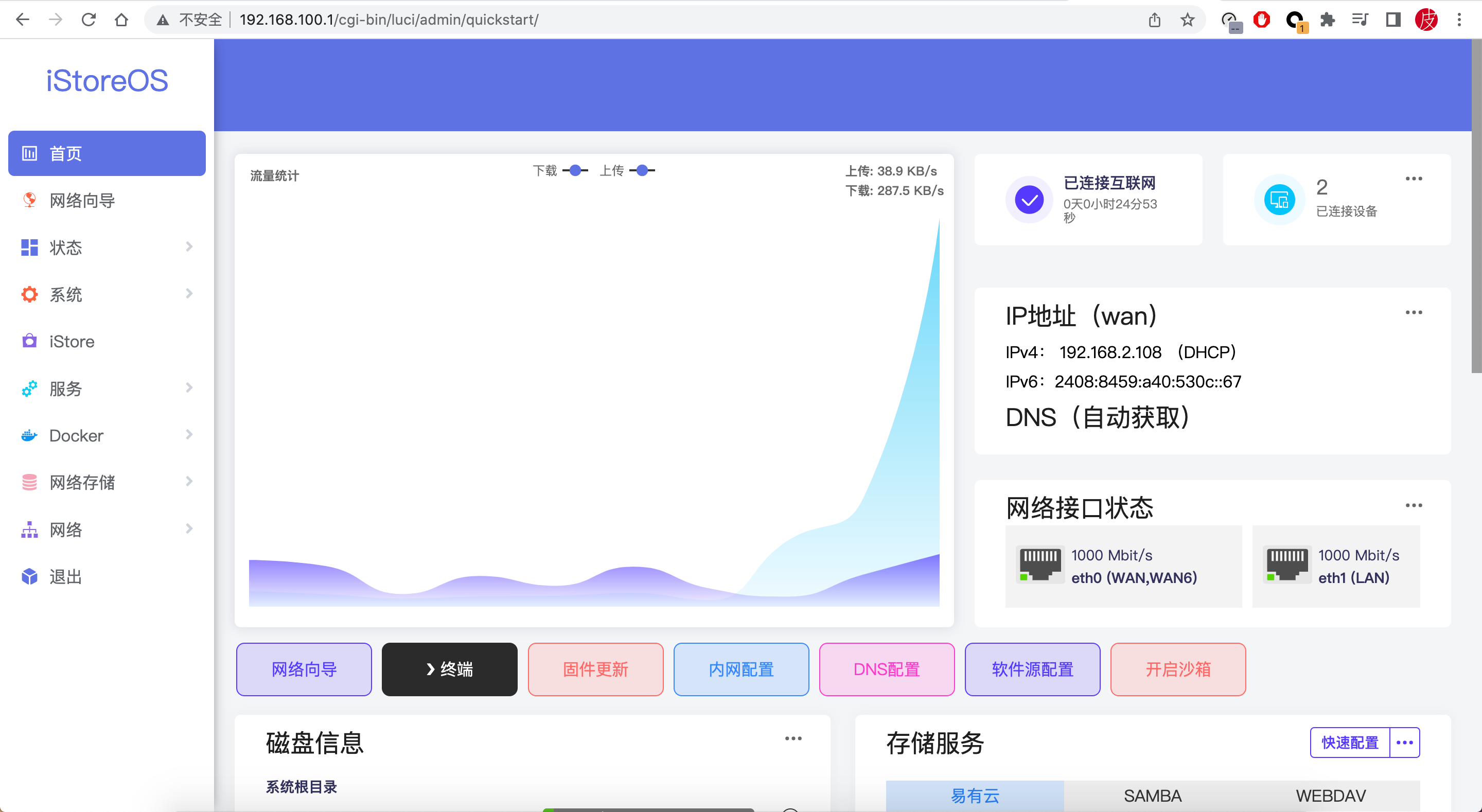Open the IP地址 card options menu

pyautogui.click(x=1415, y=312)
